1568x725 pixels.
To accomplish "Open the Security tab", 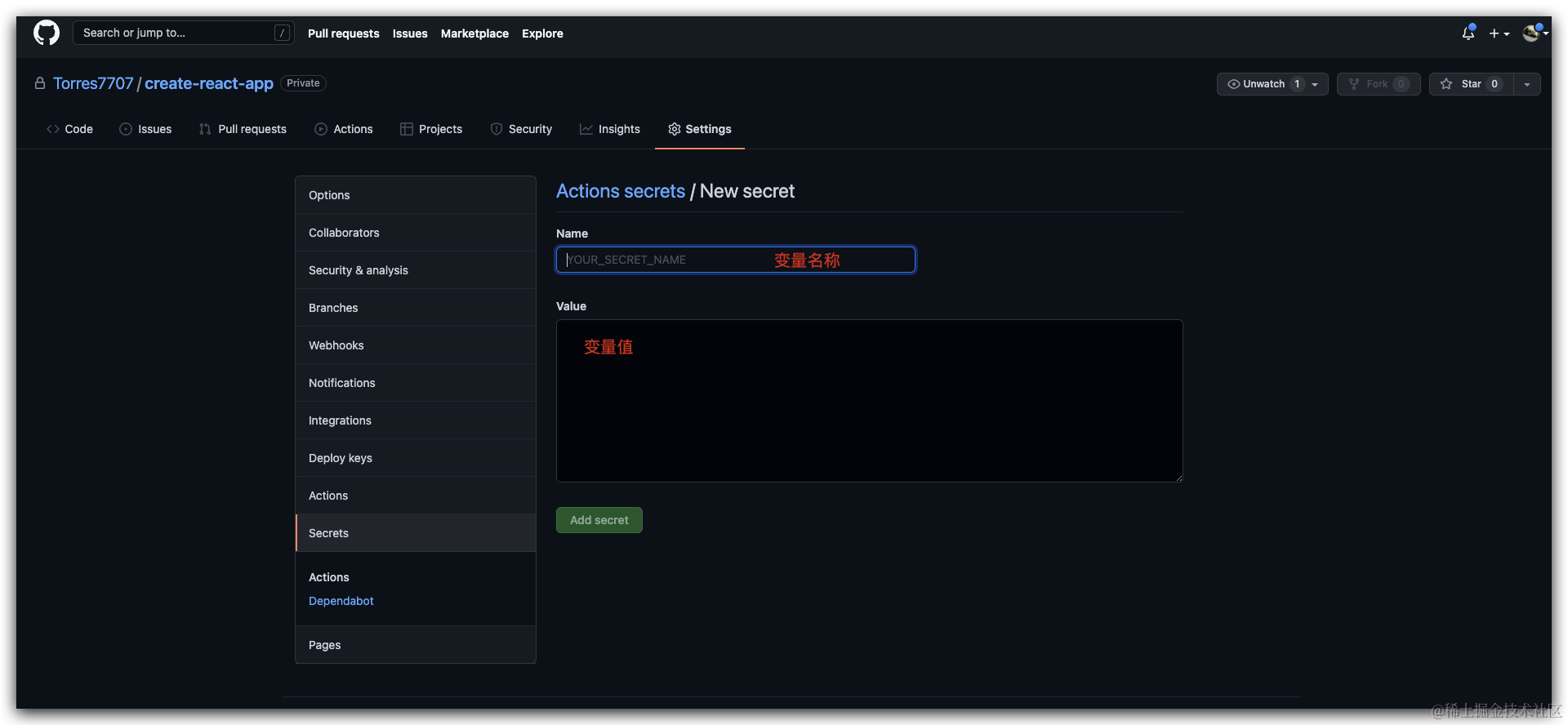I will pos(521,129).
